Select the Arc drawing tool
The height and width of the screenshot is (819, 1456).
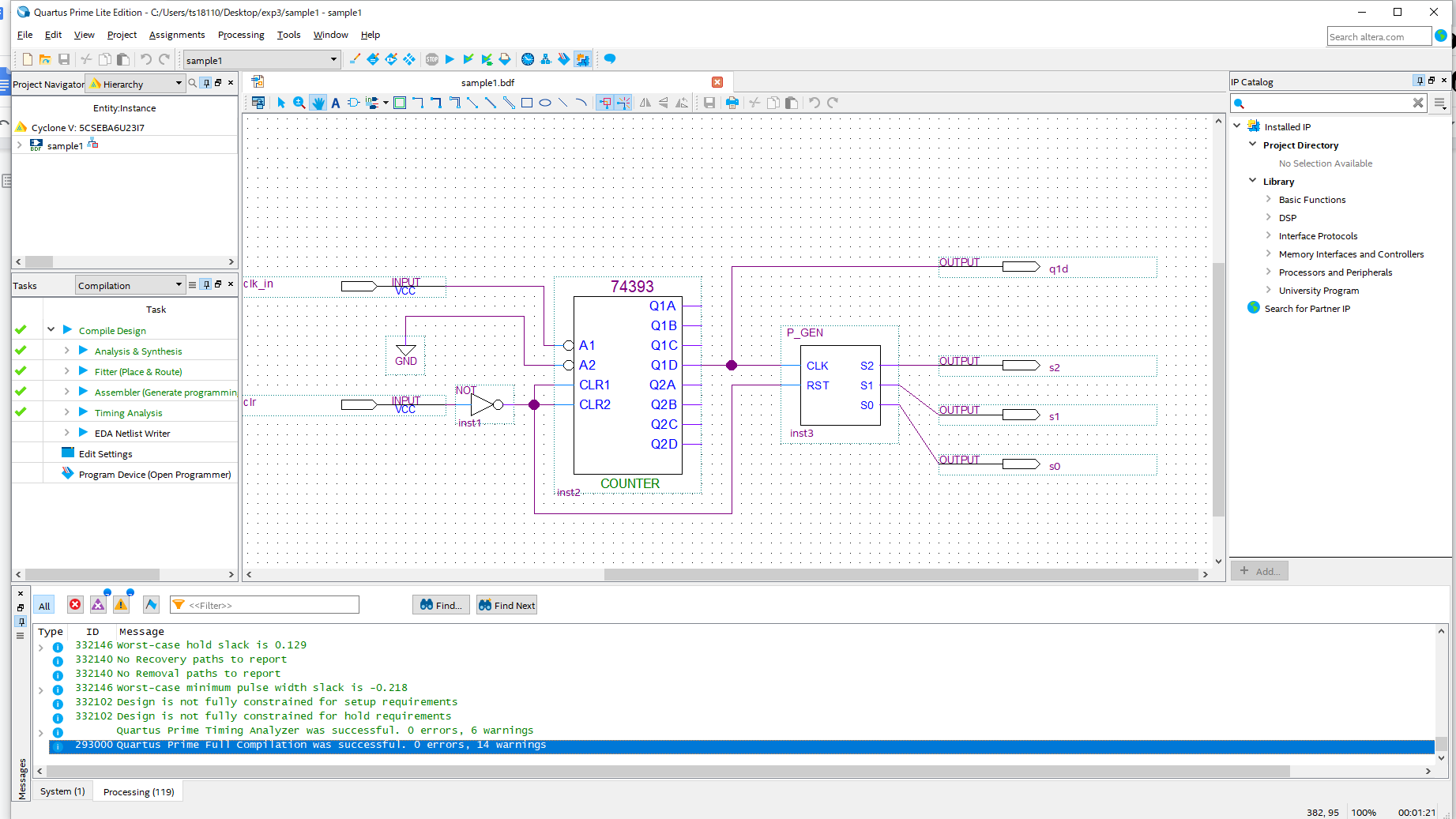pyautogui.click(x=581, y=103)
